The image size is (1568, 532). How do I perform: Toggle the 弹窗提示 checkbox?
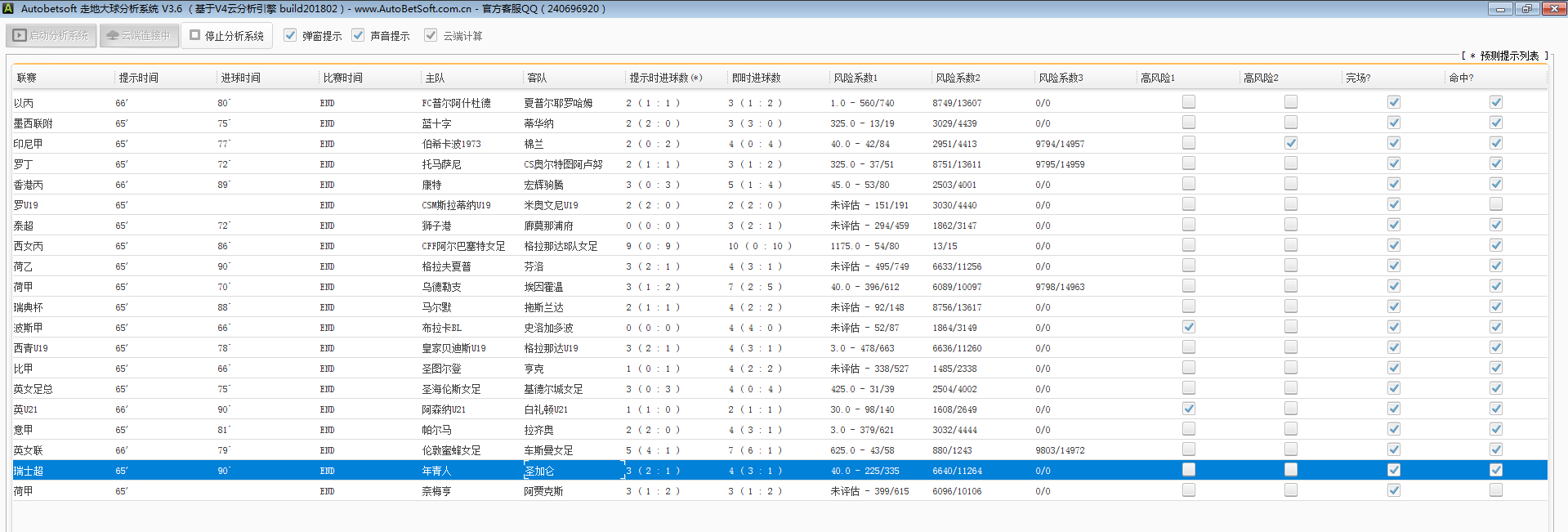290,36
